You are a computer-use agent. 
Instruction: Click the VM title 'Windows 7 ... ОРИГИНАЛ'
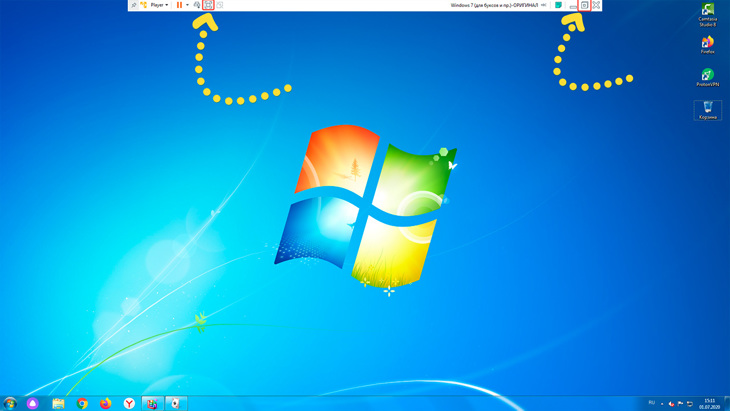pyautogui.click(x=494, y=5)
